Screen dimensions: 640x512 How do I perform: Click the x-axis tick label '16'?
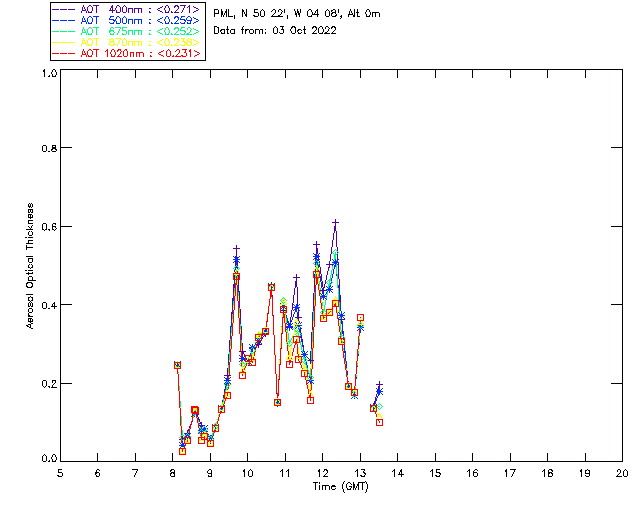point(473,473)
